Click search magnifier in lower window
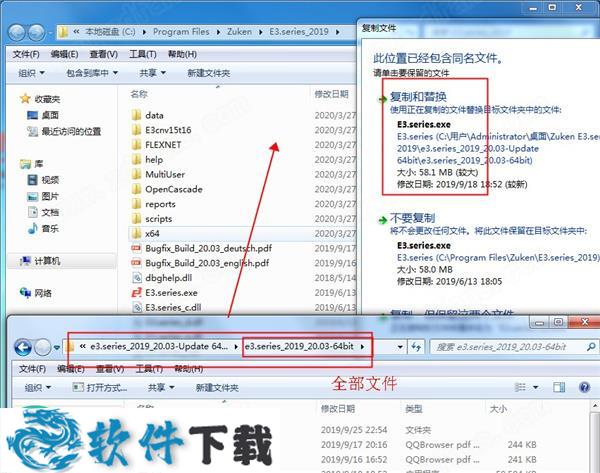 (590, 347)
